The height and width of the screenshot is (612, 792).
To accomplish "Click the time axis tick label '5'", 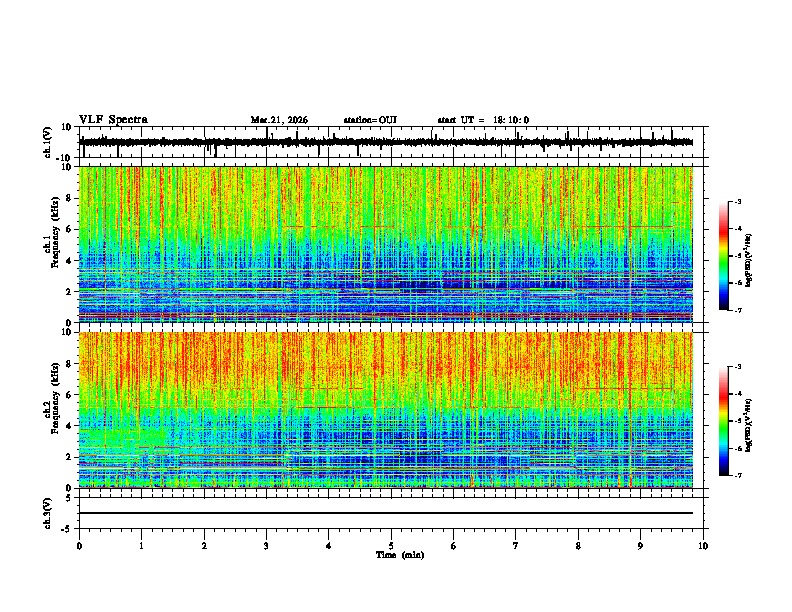I will pyautogui.click(x=391, y=546).
